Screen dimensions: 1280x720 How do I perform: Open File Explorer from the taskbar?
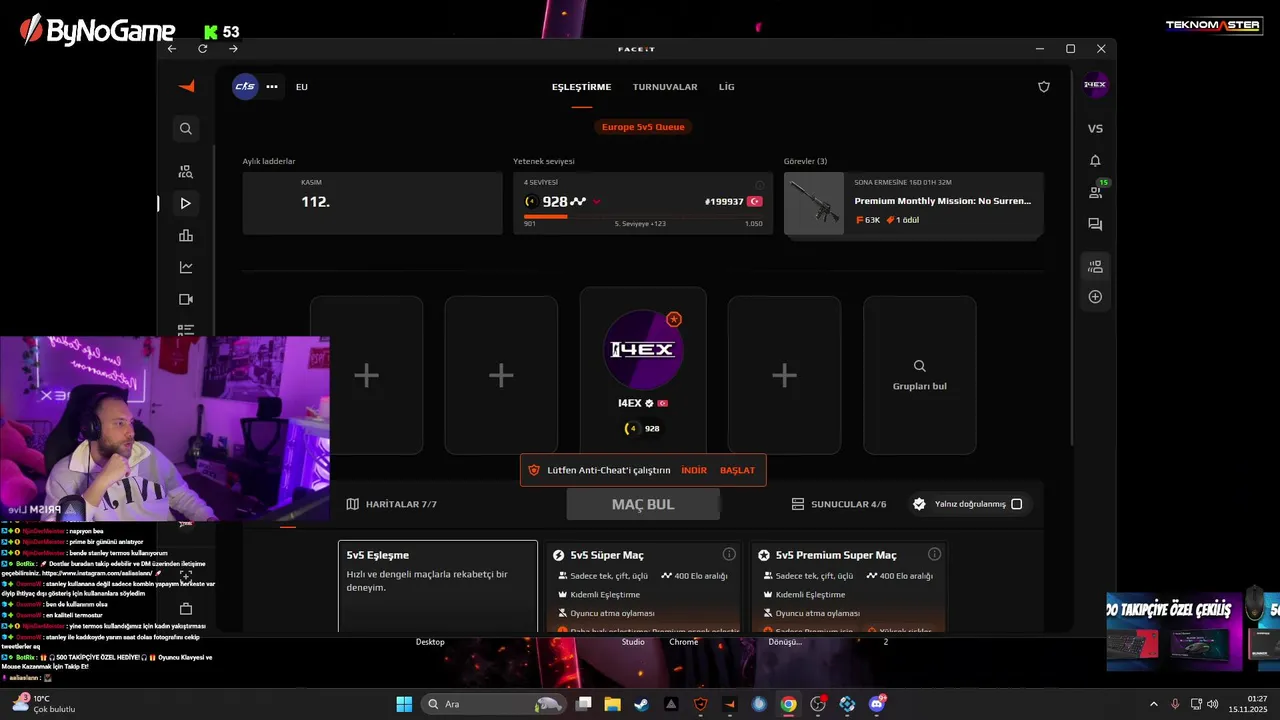coord(612,704)
